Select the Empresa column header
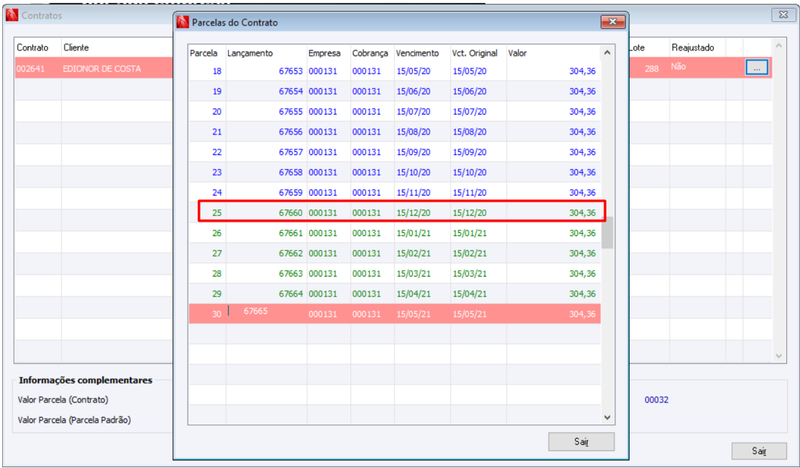800x468 pixels. point(324,53)
